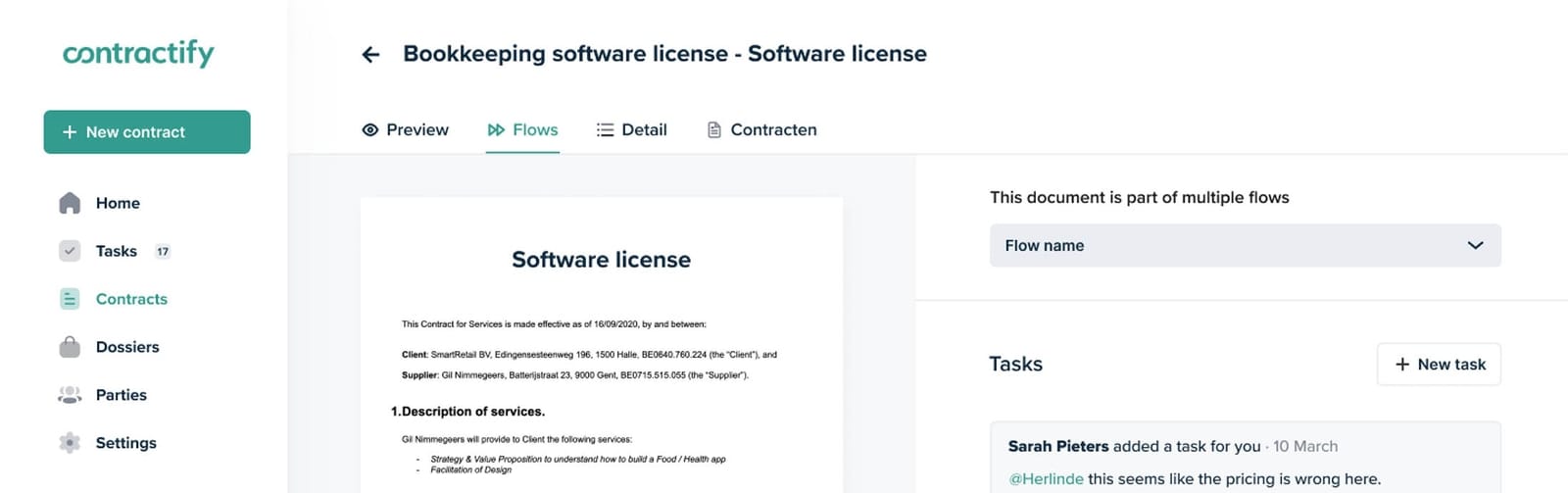Click the back arrow icon
Screen dimensions: 1568x493
click(x=370, y=55)
